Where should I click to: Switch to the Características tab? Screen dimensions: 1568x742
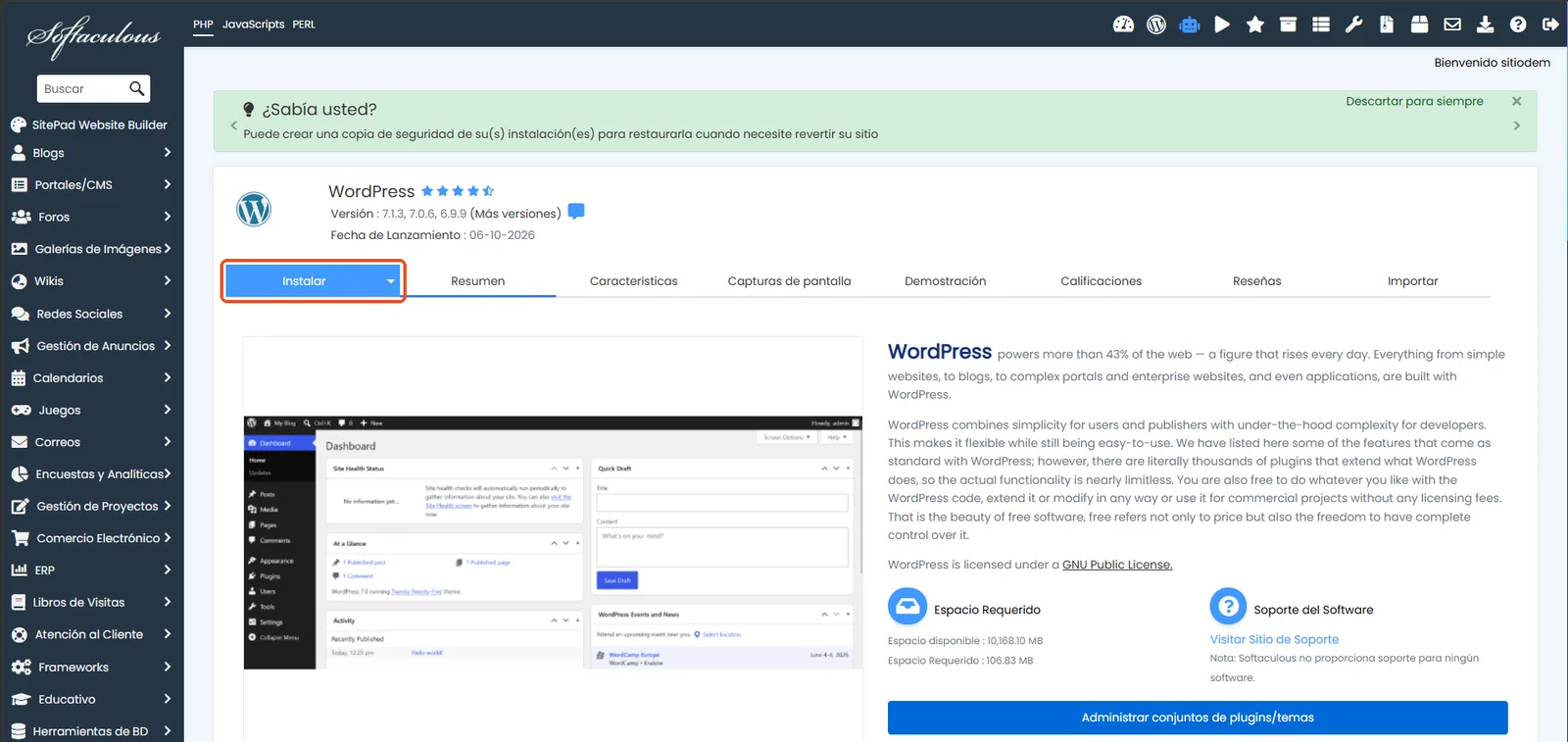(x=634, y=281)
